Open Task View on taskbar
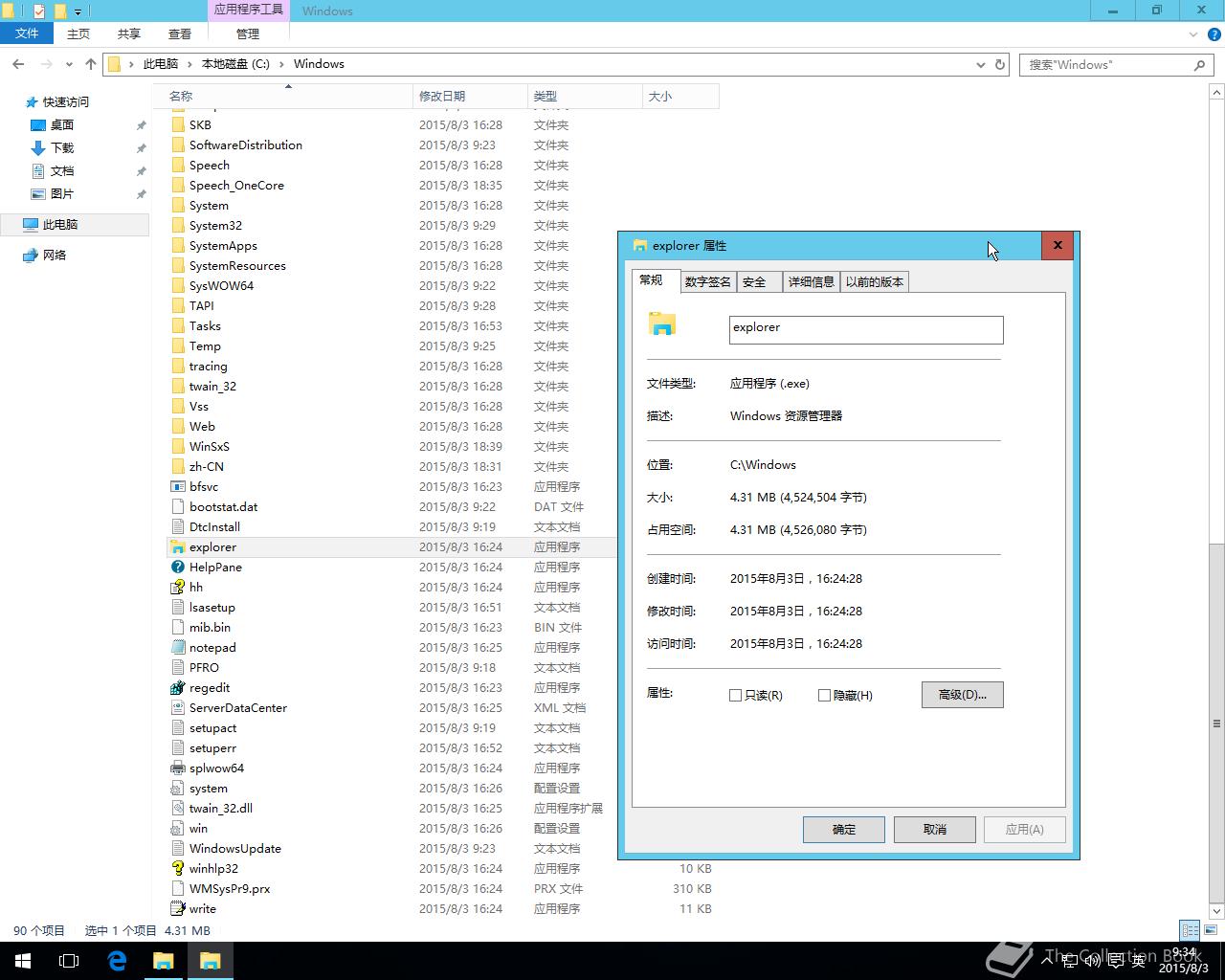This screenshot has width=1225, height=980. click(69, 961)
